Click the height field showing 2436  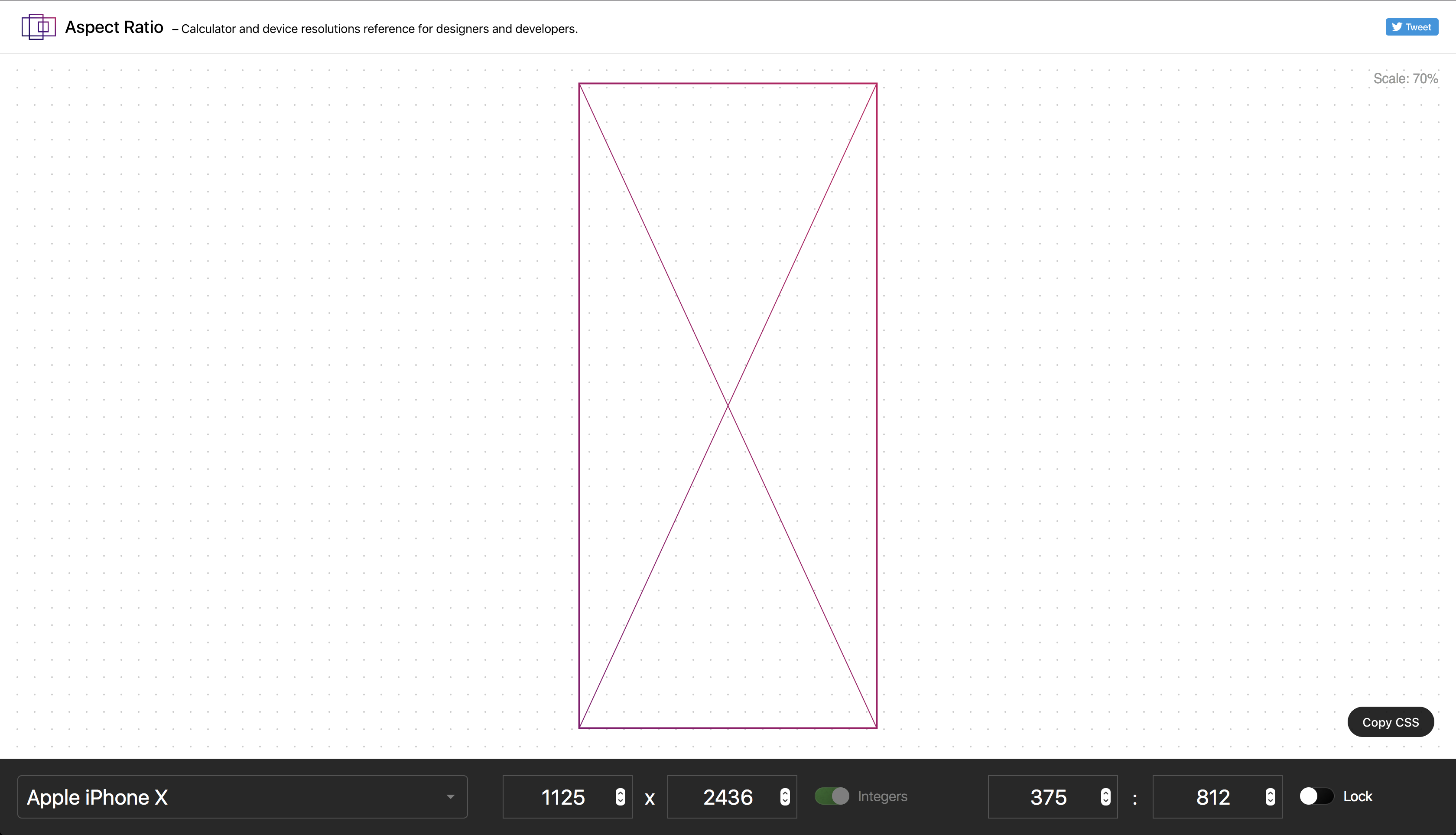[x=731, y=797]
